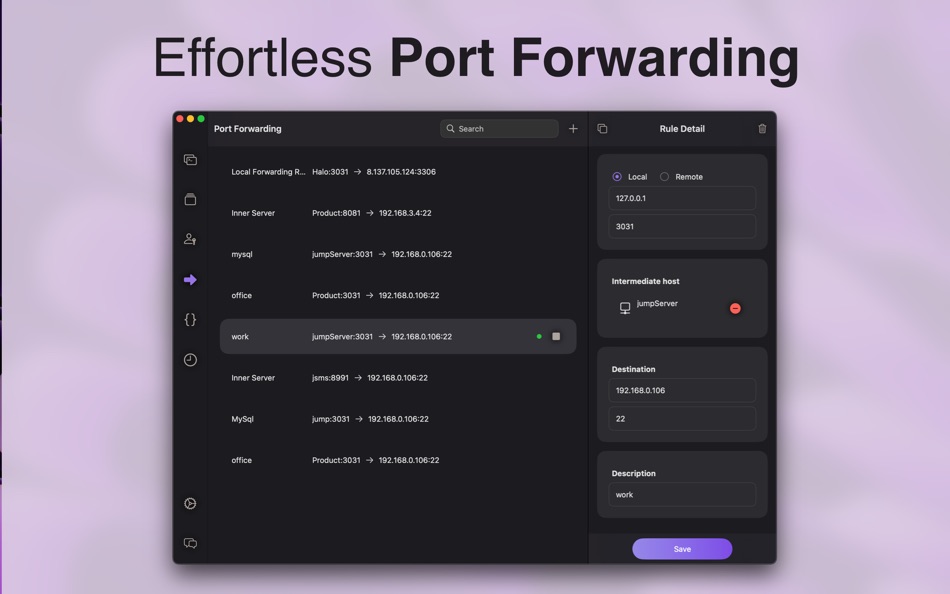Remove the jumpServer intermediate host
This screenshot has width=950, height=594.
735,308
